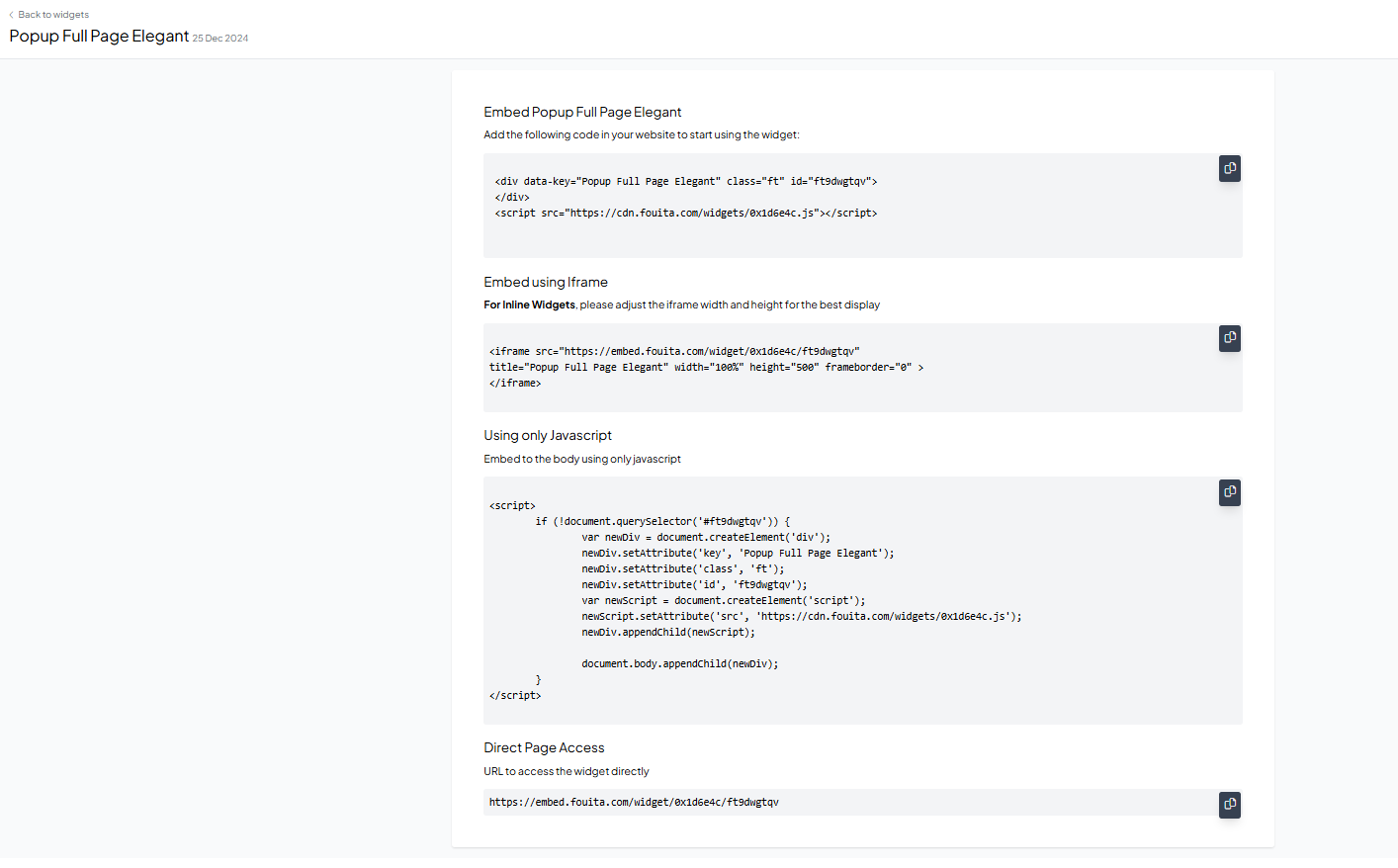Click the querySelector if-statement line
This screenshot has height=868, width=1398.
point(663,521)
